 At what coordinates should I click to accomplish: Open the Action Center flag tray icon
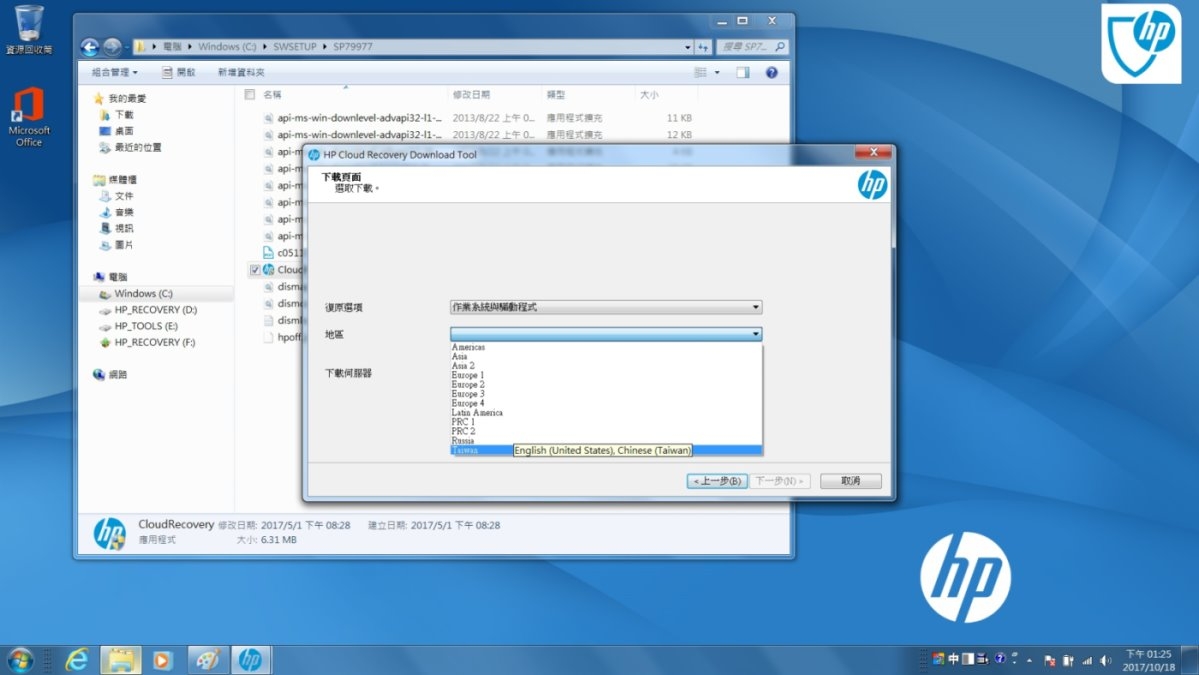point(1049,660)
